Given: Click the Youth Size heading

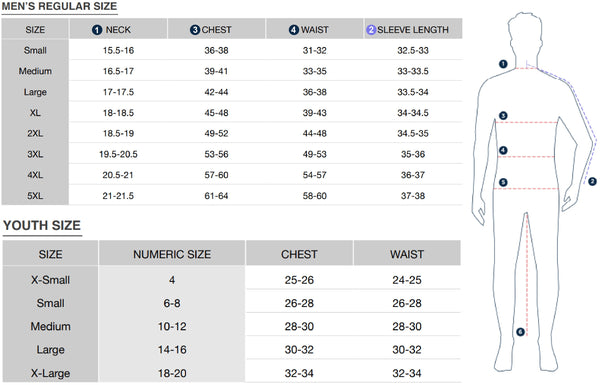Looking at the screenshot, I should (x=42, y=225).
